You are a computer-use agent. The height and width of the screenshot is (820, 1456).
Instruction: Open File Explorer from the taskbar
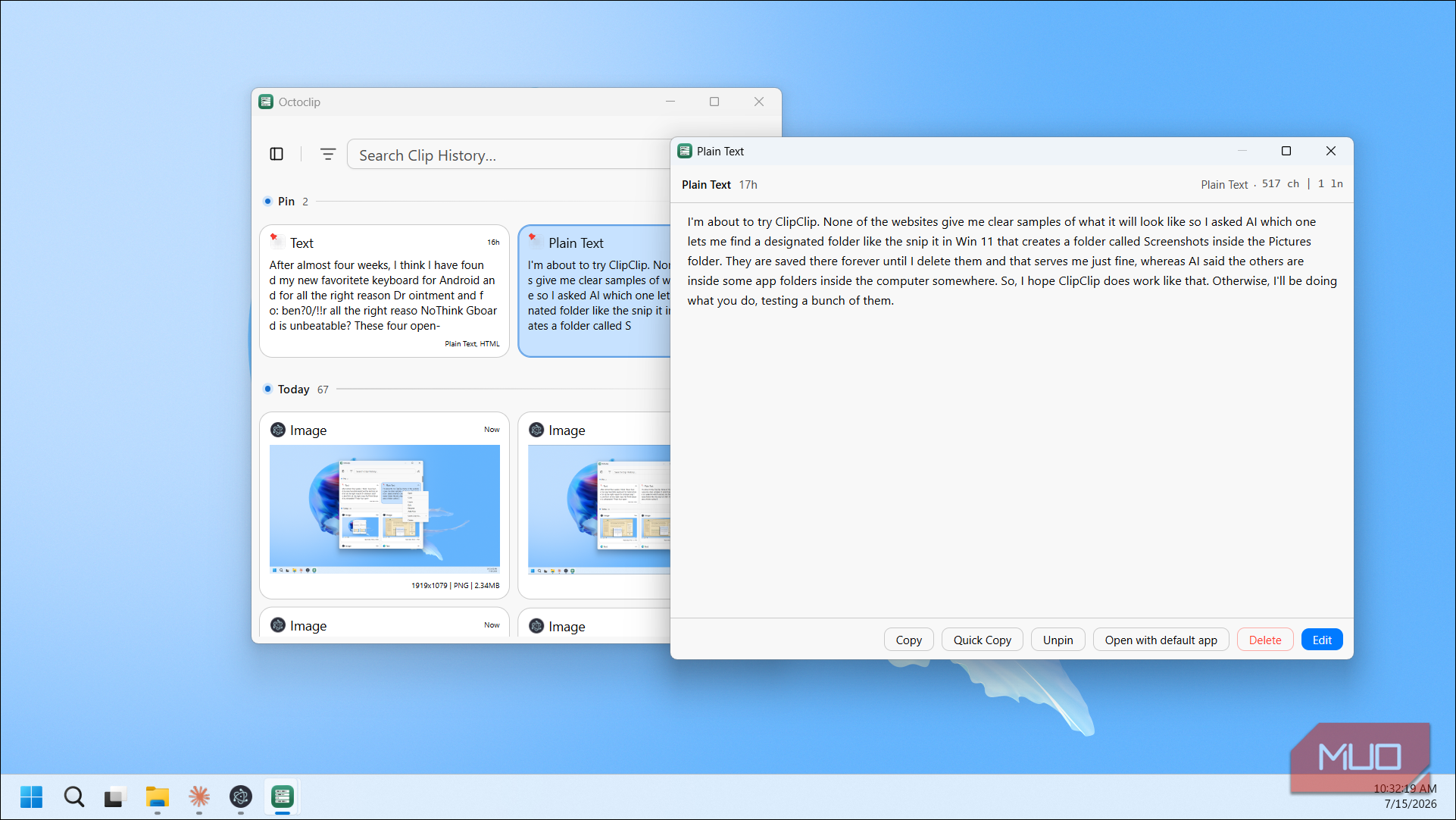[157, 797]
